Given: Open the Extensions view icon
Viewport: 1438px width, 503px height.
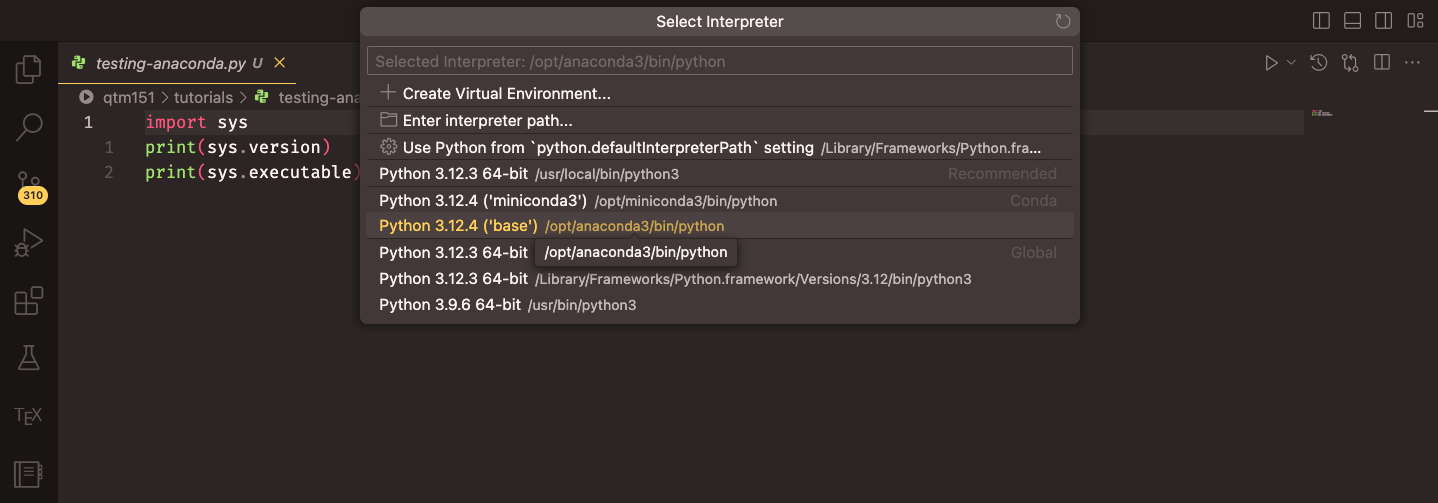Looking at the screenshot, I should click(x=28, y=301).
